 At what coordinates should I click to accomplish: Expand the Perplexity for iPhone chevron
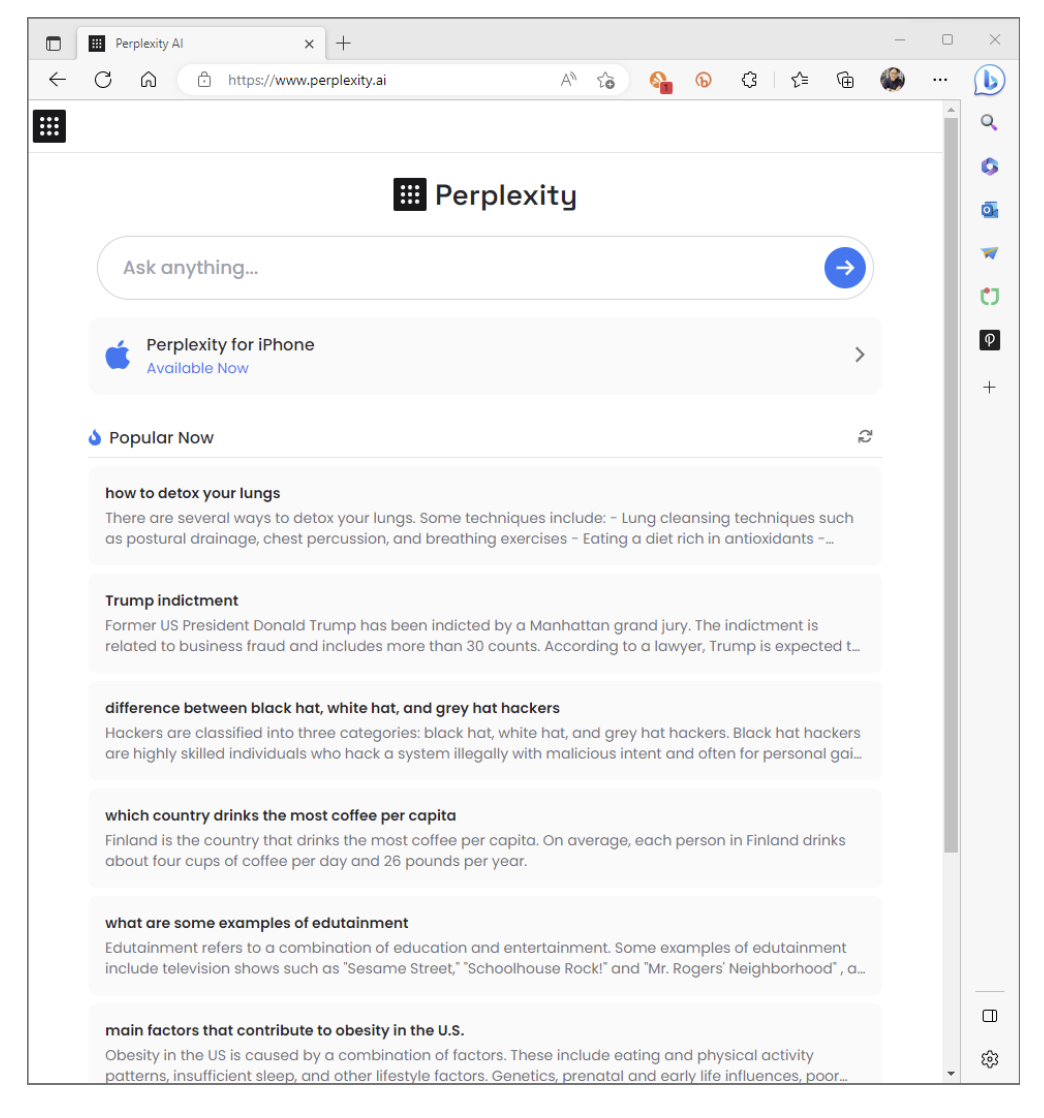(x=859, y=355)
